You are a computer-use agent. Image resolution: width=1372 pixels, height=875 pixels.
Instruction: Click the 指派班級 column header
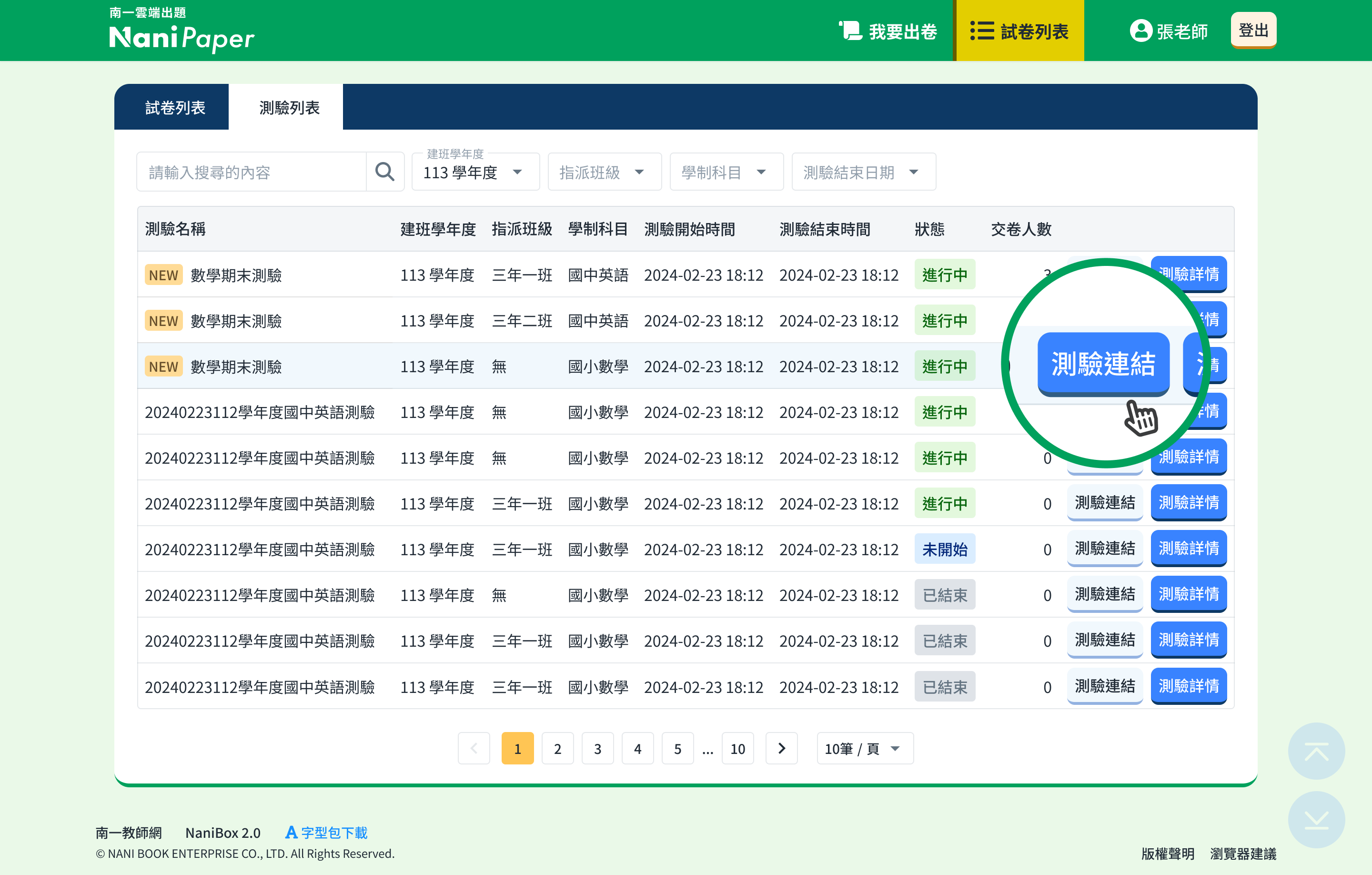(x=522, y=229)
